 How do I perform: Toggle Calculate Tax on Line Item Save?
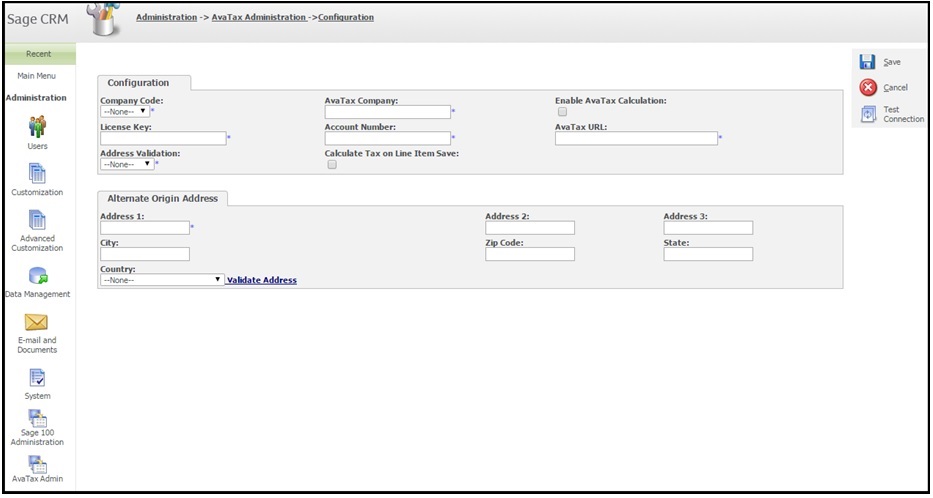[332, 165]
